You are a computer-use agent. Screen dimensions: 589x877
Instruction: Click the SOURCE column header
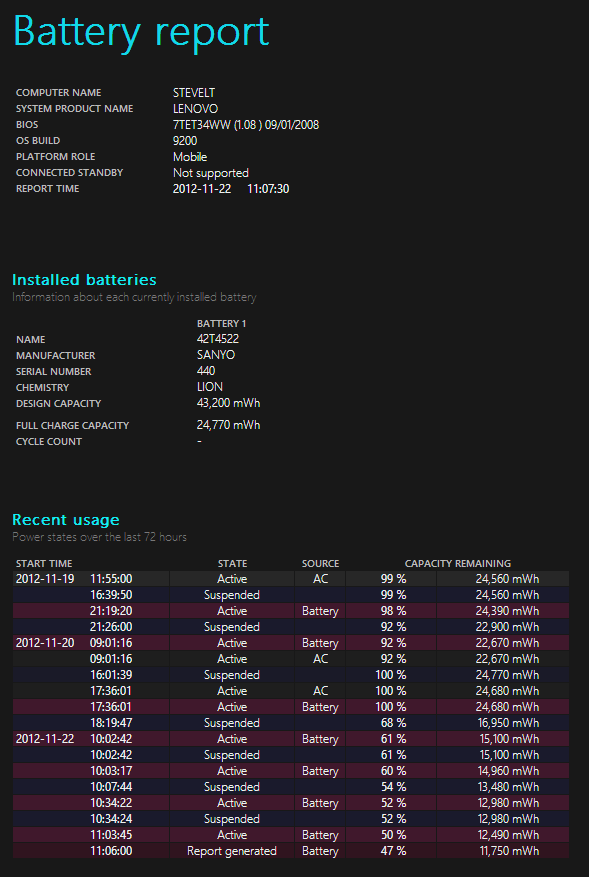(321, 564)
